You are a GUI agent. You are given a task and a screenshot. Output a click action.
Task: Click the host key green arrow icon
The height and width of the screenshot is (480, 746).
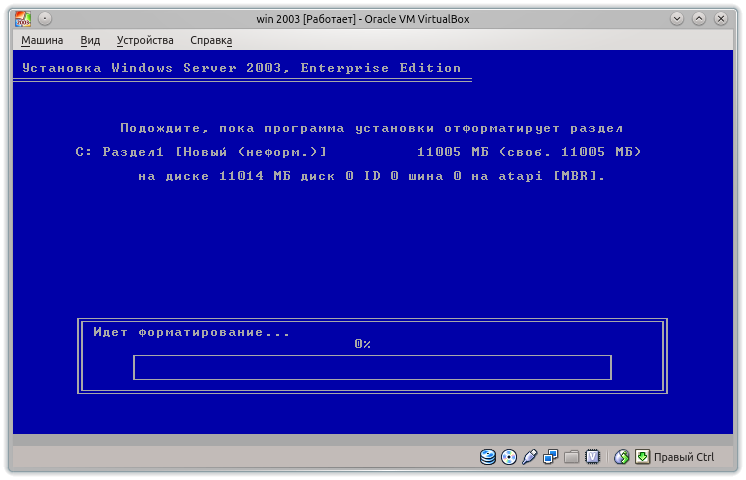click(642, 457)
